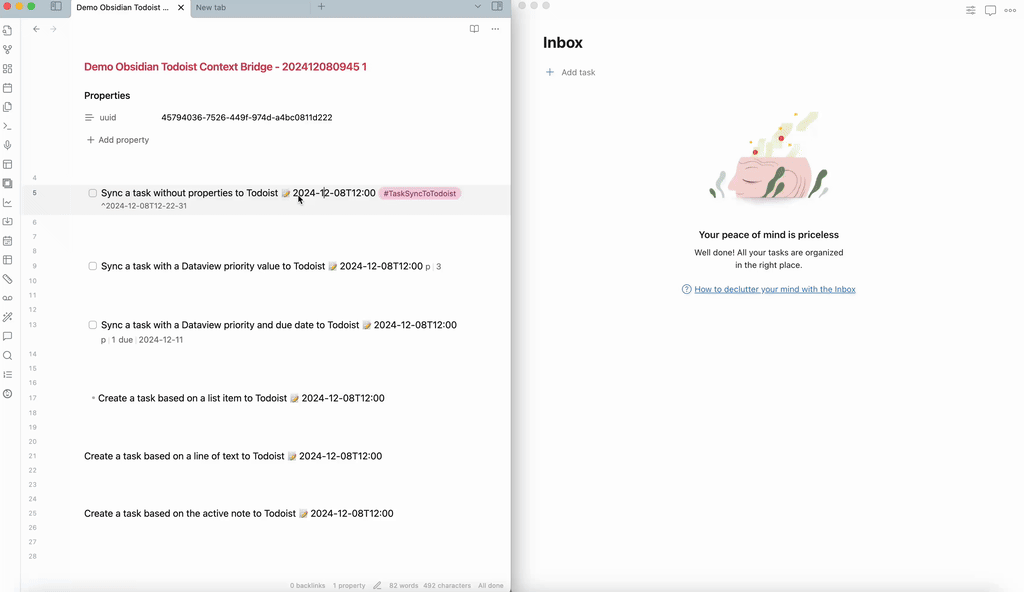Screen dimensions: 1024x592
Task: Click the table ribbon icon
Action: 8,260
